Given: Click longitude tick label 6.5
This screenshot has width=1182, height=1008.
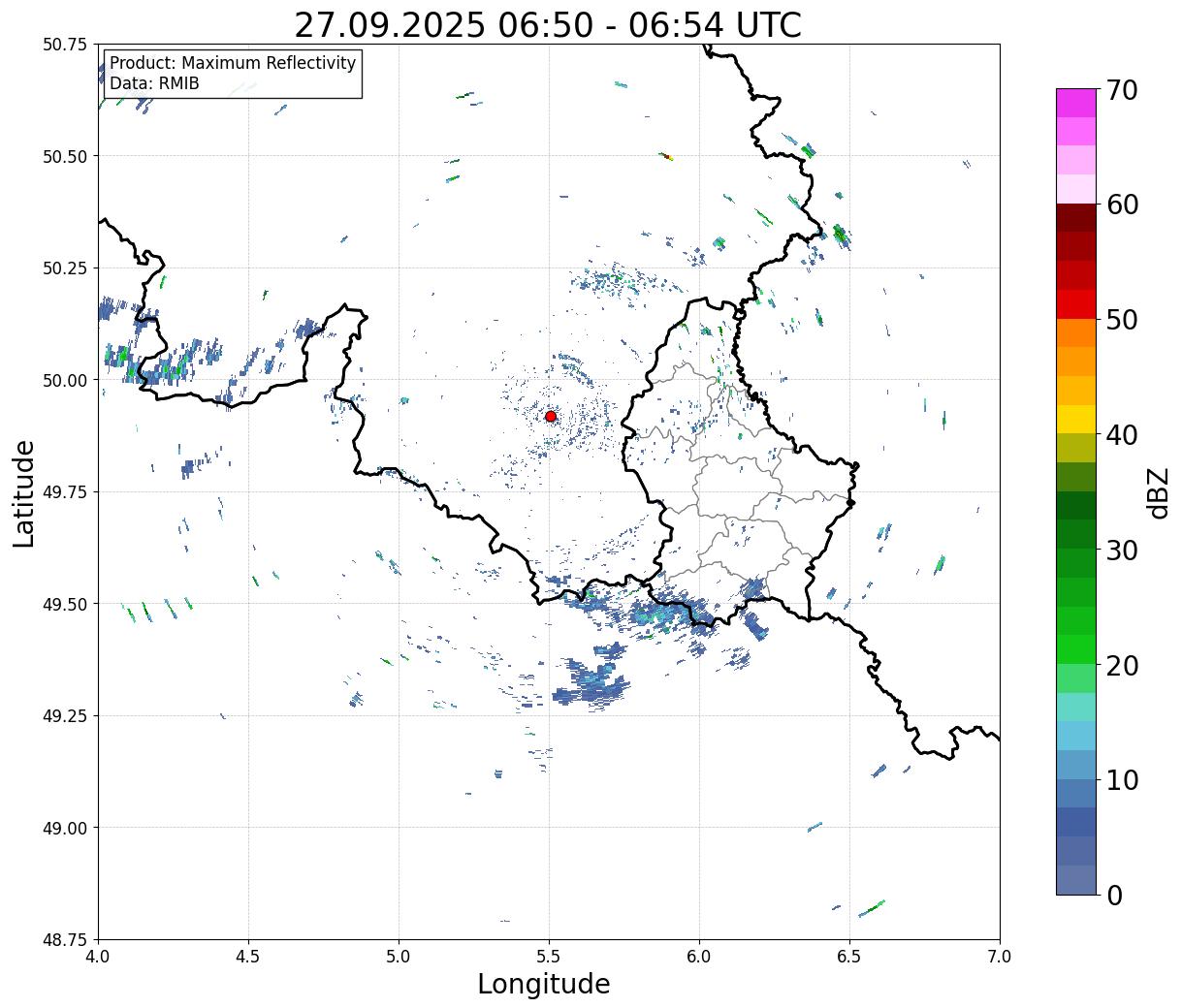Looking at the screenshot, I should tap(849, 957).
